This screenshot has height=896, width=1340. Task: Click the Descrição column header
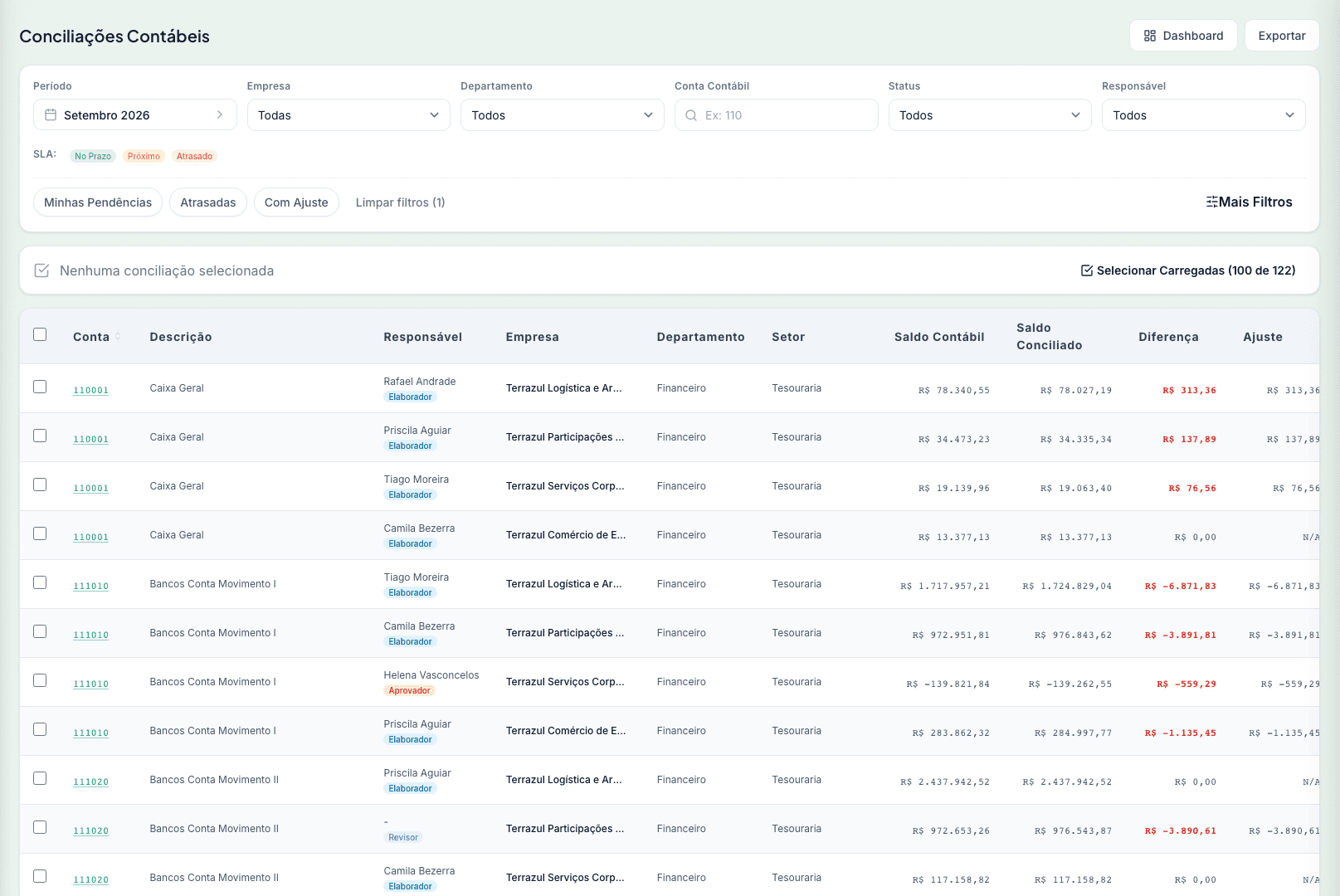click(181, 337)
